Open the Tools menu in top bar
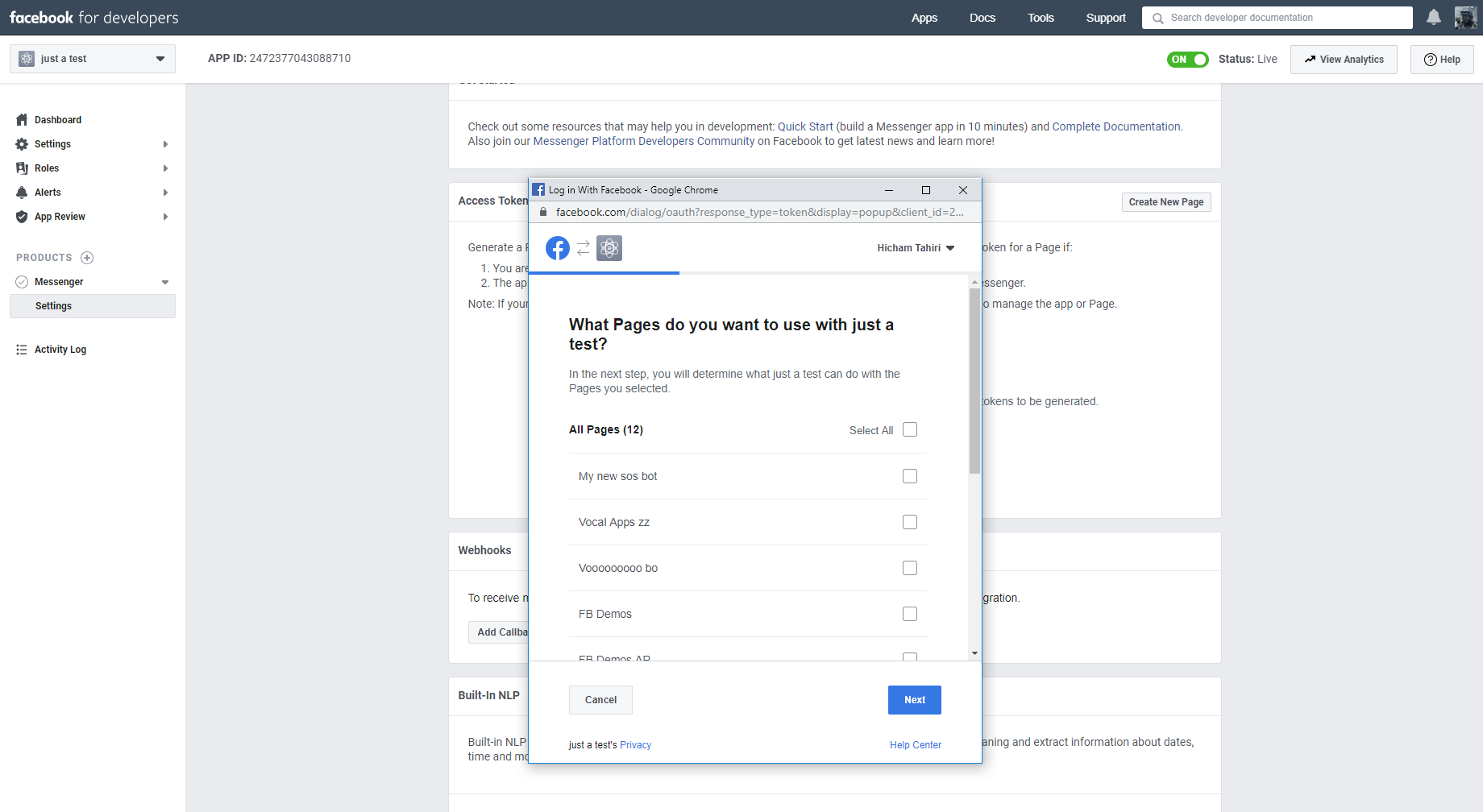The height and width of the screenshot is (812, 1483). 1041,18
